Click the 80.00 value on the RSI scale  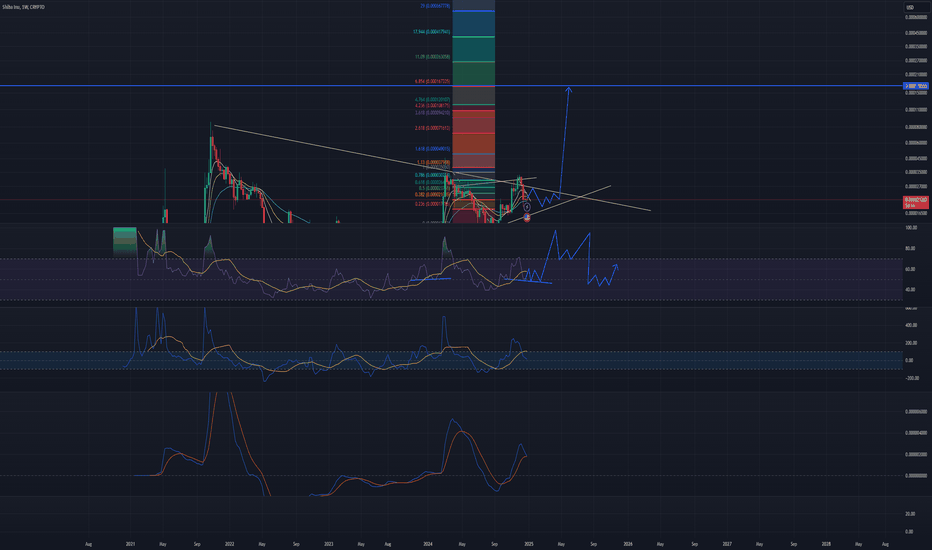(x=910, y=249)
